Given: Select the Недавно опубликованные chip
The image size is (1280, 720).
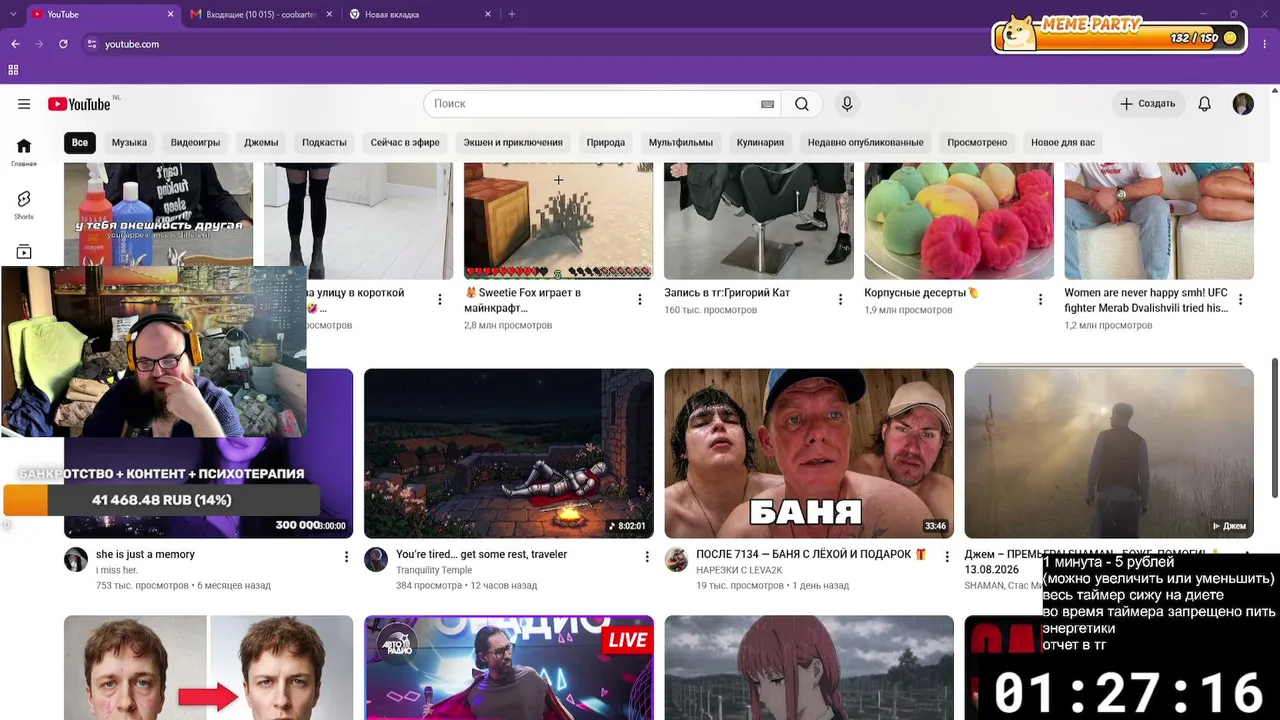Looking at the screenshot, I should (866, 143).
